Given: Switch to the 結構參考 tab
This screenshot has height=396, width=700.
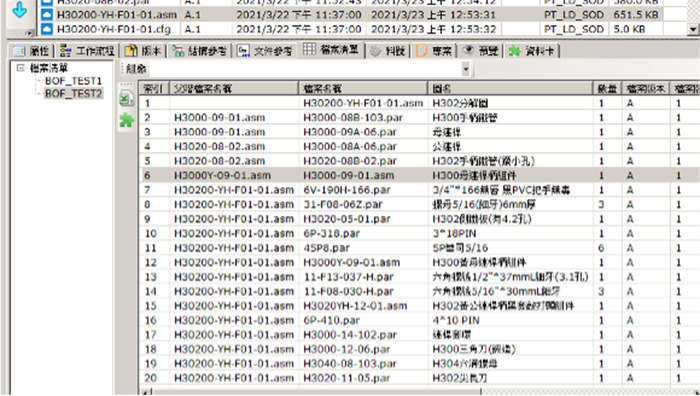Looking at the screenshot, I should [x=199, y=51].
